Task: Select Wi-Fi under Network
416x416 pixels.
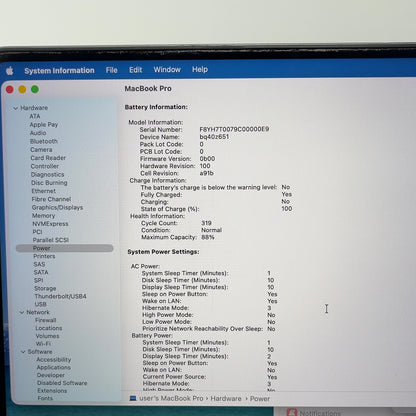Action: [x=43, y=344]
